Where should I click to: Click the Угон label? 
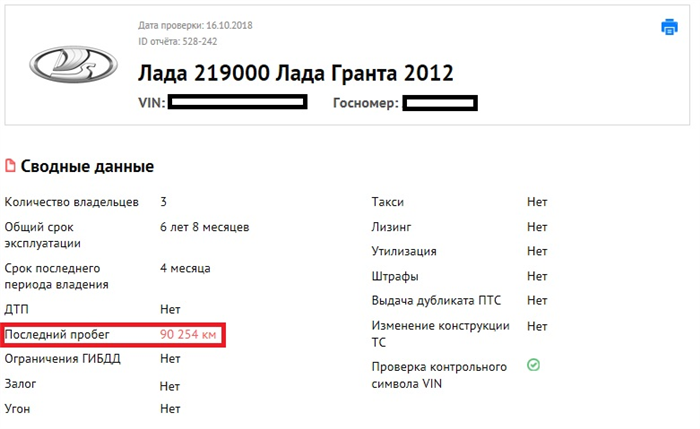(x=17, y=409)
